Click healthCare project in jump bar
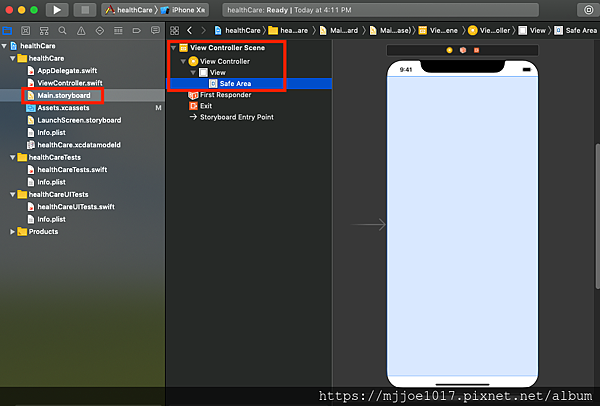The width and height of the screenshot is (600, 406). (238, 31)
